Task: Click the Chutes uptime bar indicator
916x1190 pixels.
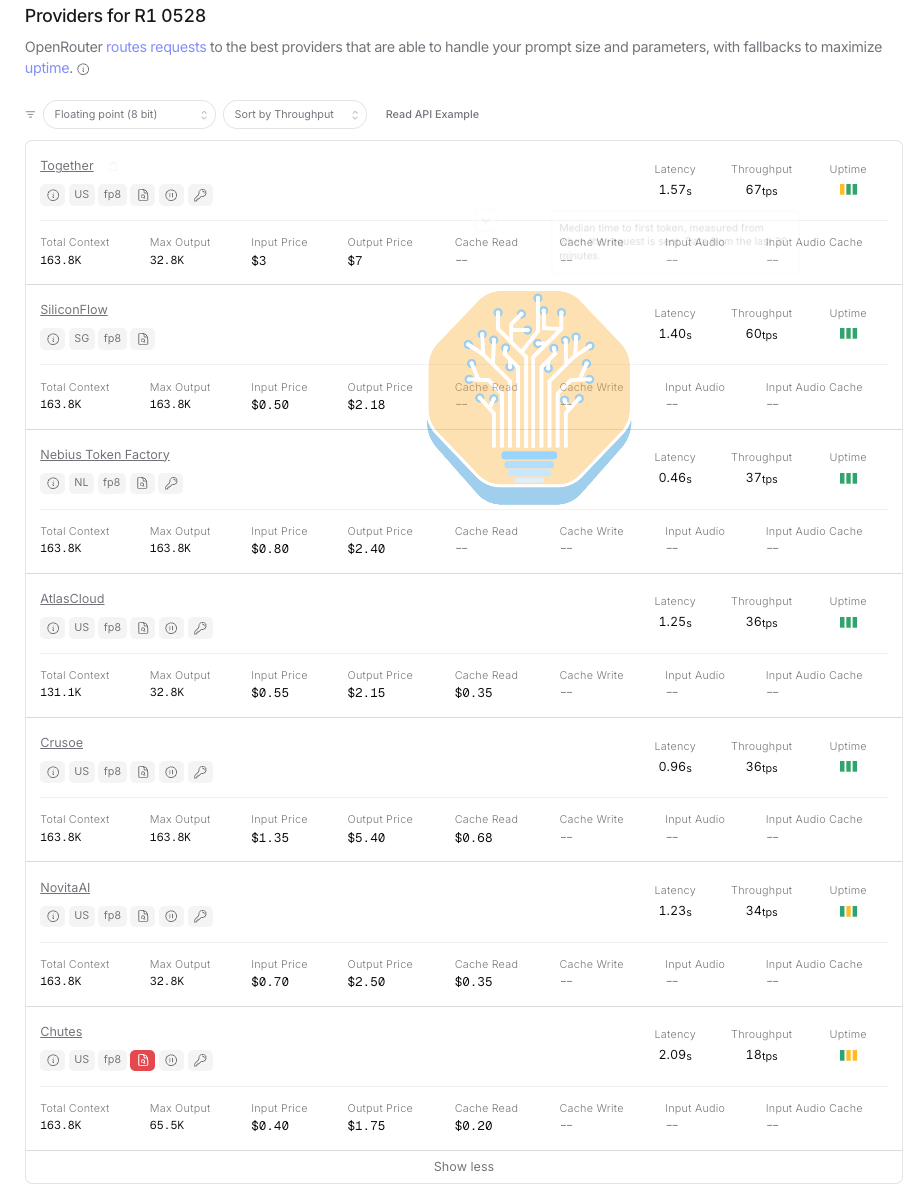Action: [x=848, y=1055]
